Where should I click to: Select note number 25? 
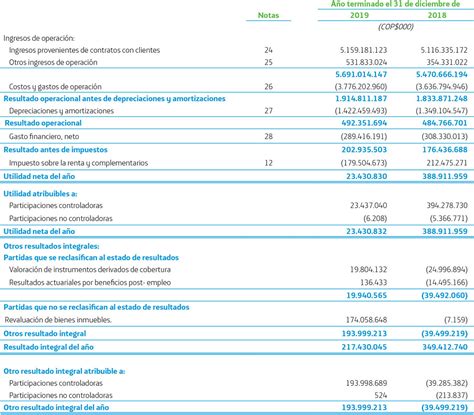click(x=268, y=62)
